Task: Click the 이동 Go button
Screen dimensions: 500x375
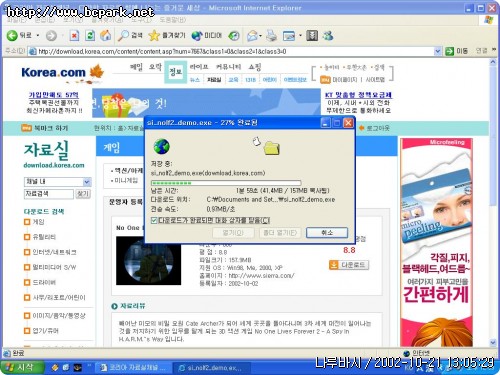Action: (x=457, y=51)
